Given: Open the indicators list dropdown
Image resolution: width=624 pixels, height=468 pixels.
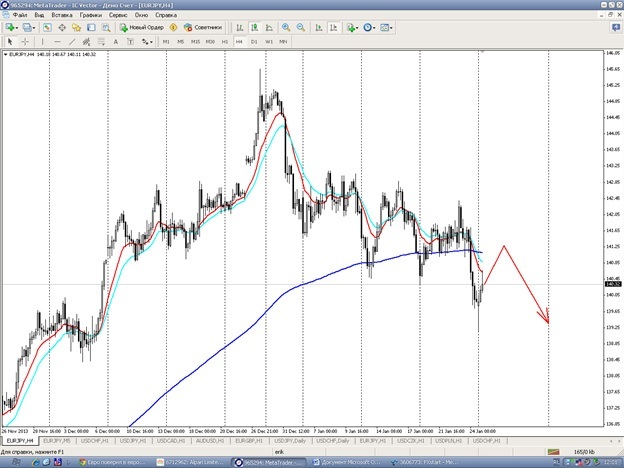Looking at the screenshot, I should click(x=358, y=28).
